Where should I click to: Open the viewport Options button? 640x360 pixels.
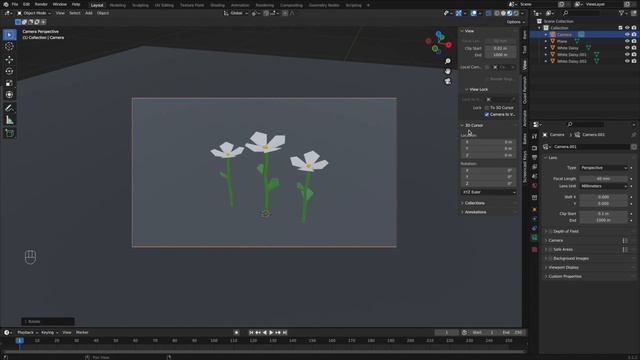[515, 22]
